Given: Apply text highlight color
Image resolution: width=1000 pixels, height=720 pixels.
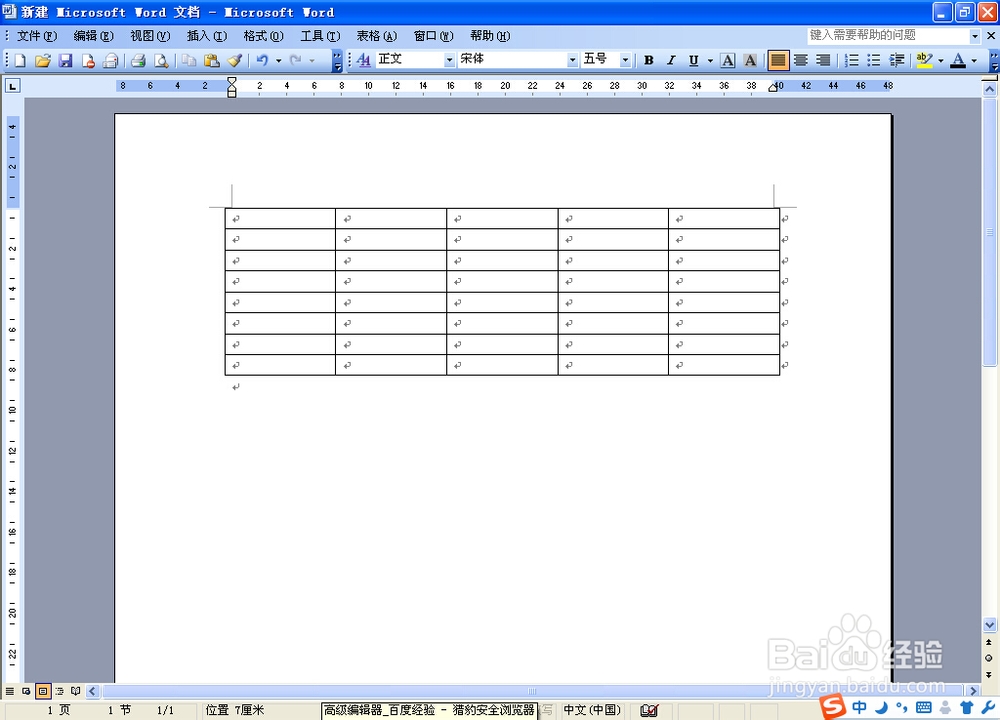Looking at the screenshot, I should click(924, 61).
